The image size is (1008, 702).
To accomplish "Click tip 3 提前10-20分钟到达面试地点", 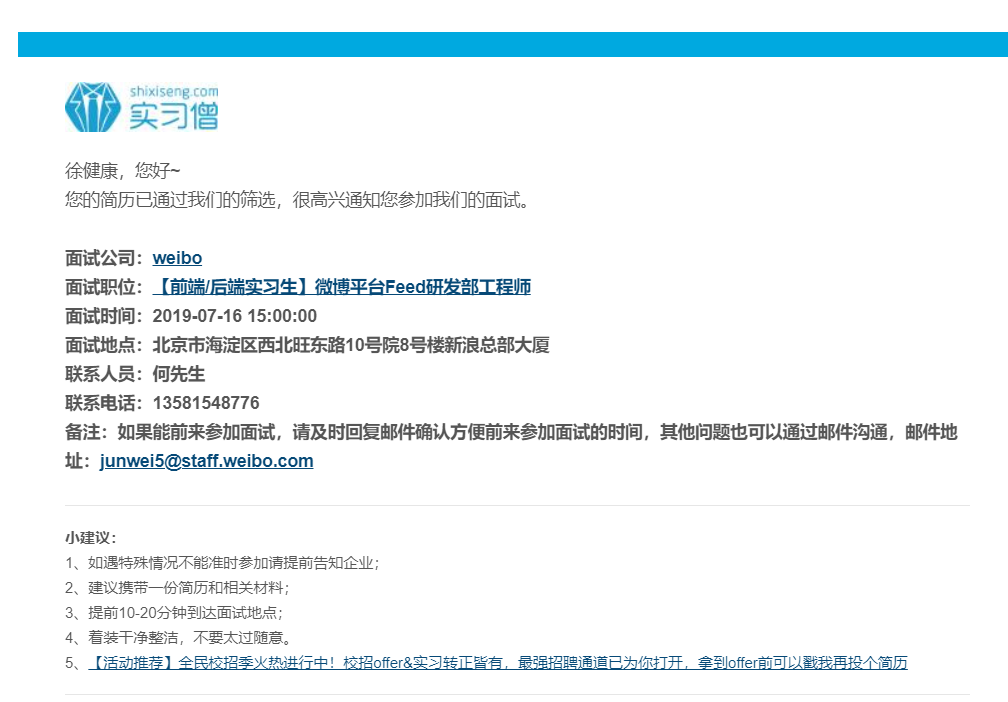I will point(174,613).
